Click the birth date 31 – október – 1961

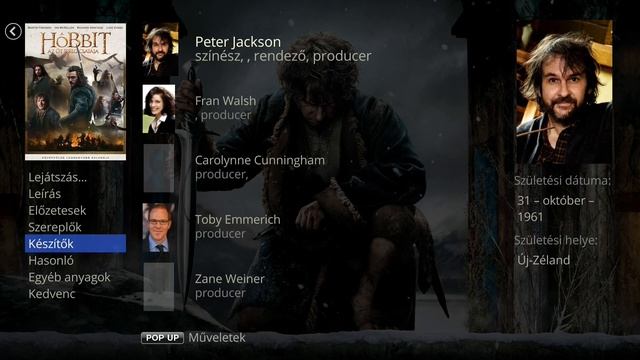click(x=556, y=209)
